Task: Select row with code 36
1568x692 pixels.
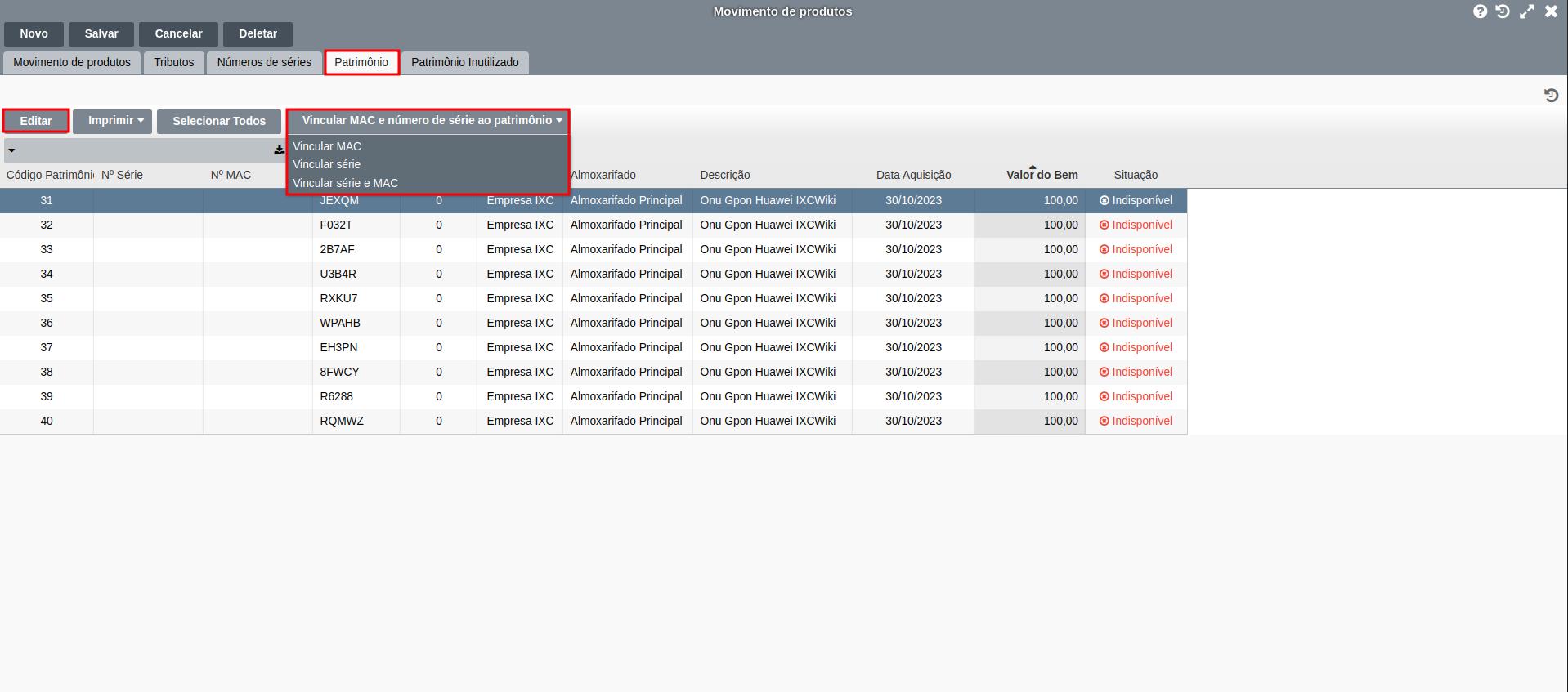Action: click(594, 323)
